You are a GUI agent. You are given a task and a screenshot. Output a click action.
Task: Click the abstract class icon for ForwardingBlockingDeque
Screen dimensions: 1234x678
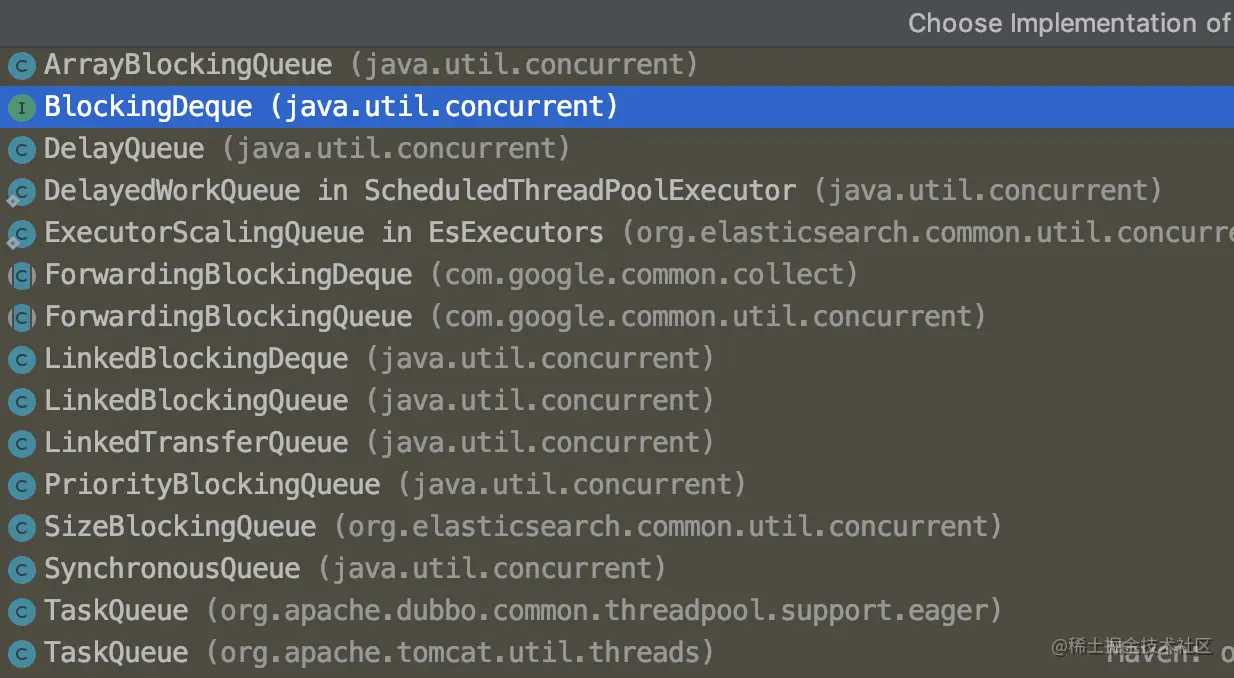click(21, 276)
